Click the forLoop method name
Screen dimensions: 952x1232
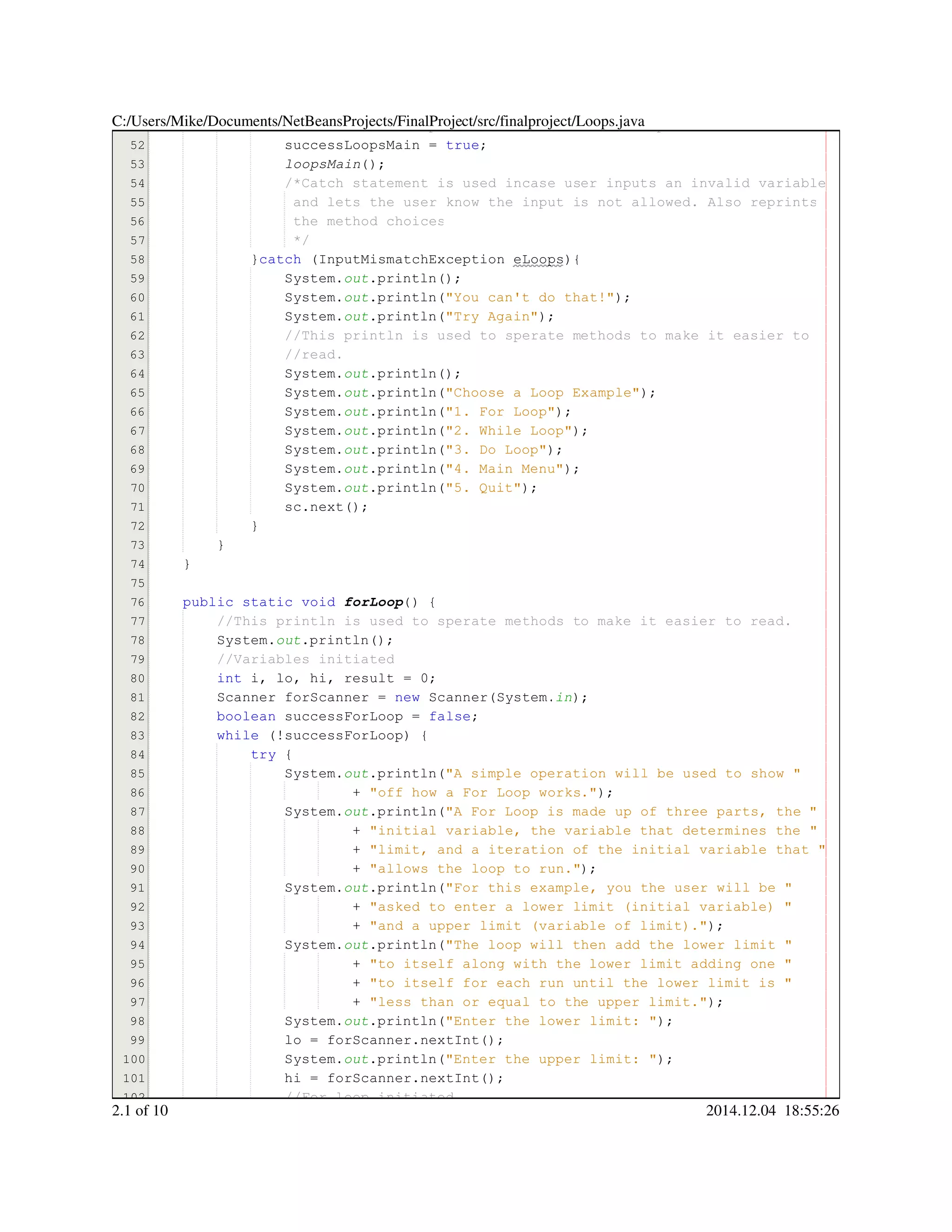click(x=373, y=603)
